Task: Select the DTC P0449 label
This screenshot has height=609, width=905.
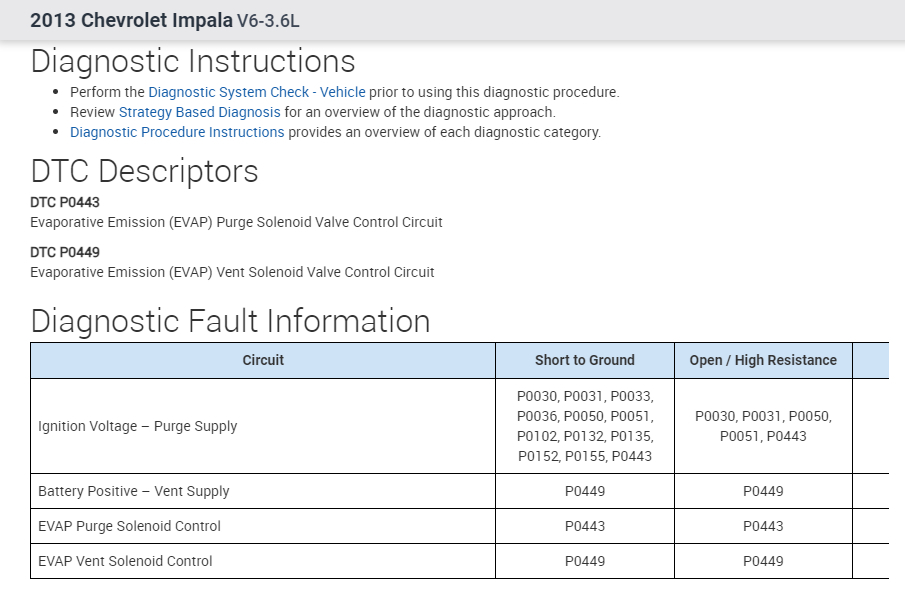Action: click(x=65, y=252)
